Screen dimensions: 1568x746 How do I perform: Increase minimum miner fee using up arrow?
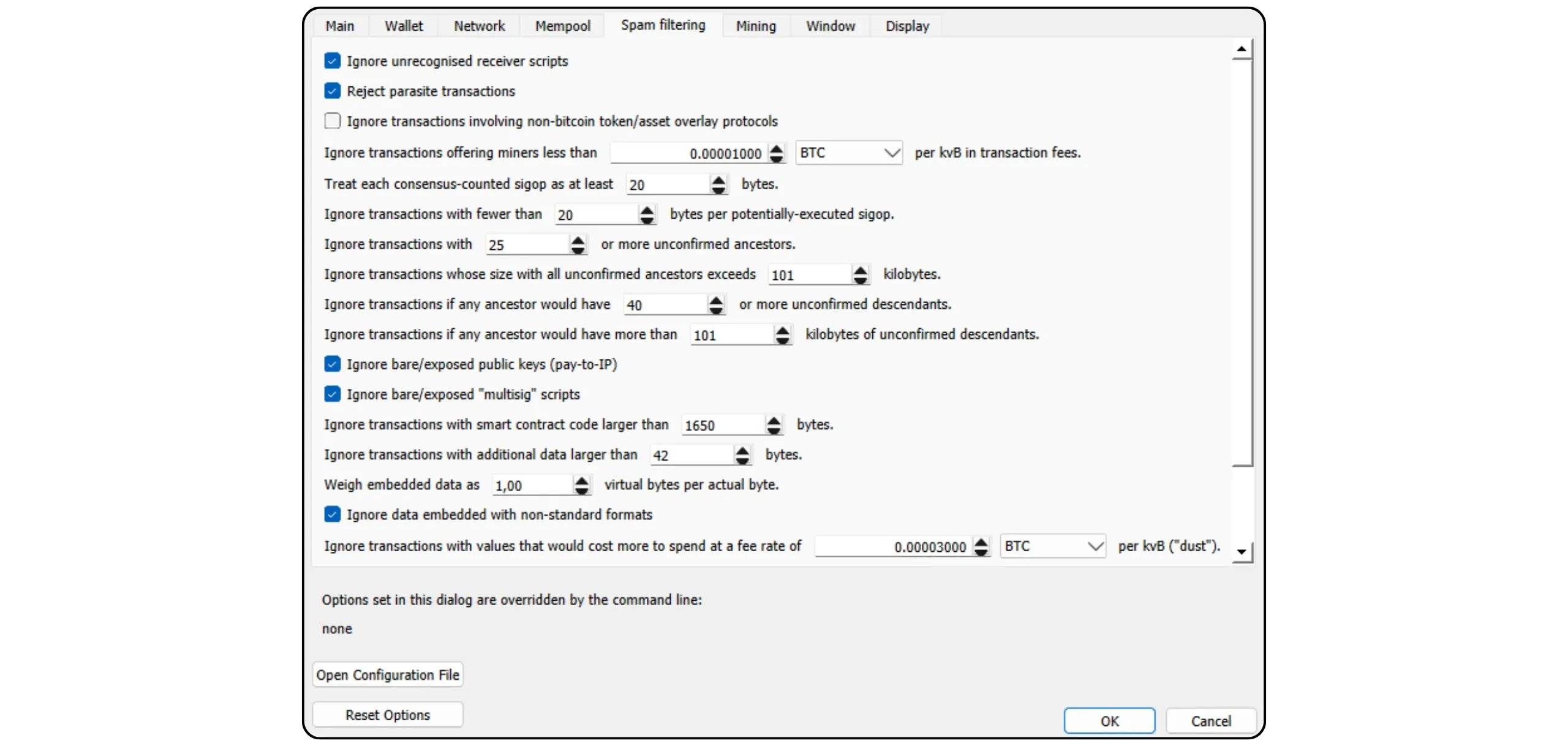(776, 148)
